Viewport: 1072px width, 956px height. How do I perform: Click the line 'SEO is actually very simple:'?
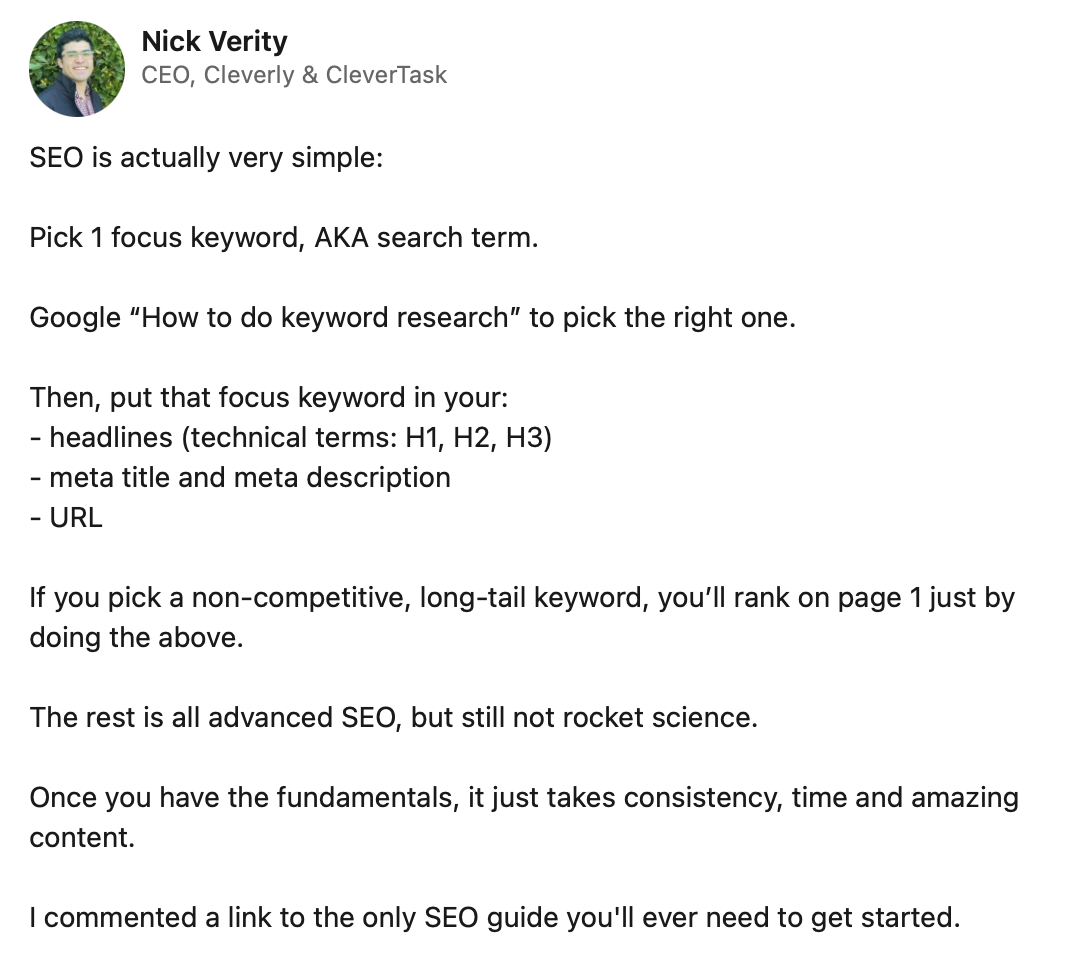[x=206, y=158]
